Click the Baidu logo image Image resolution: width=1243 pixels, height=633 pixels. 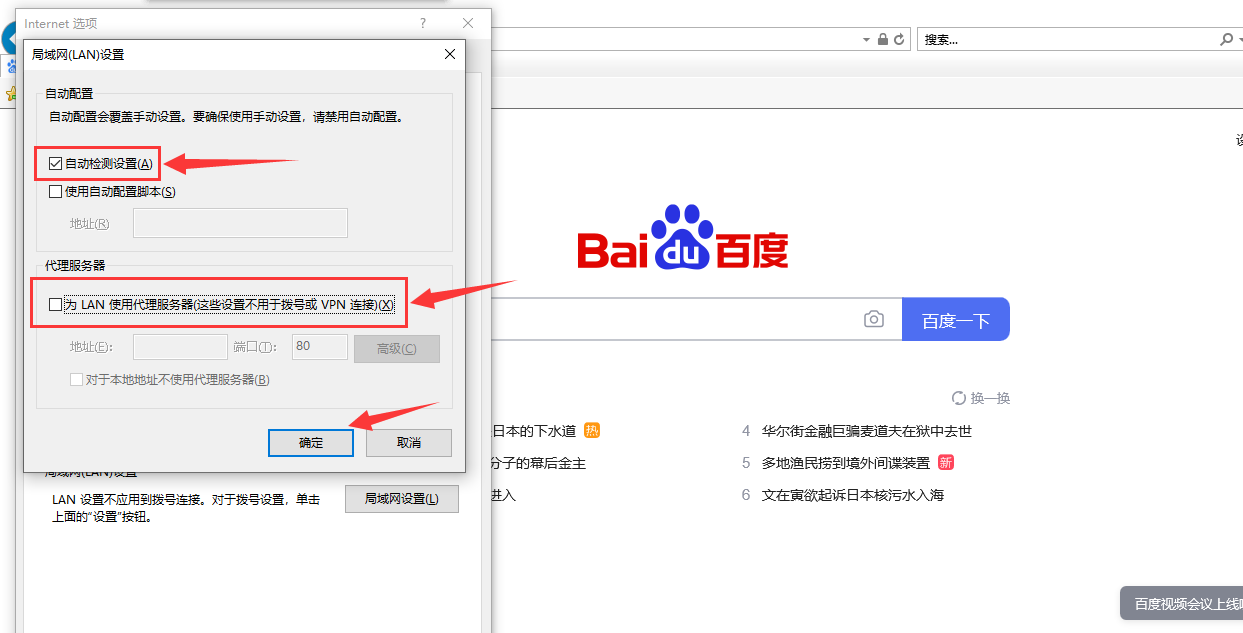683,239
